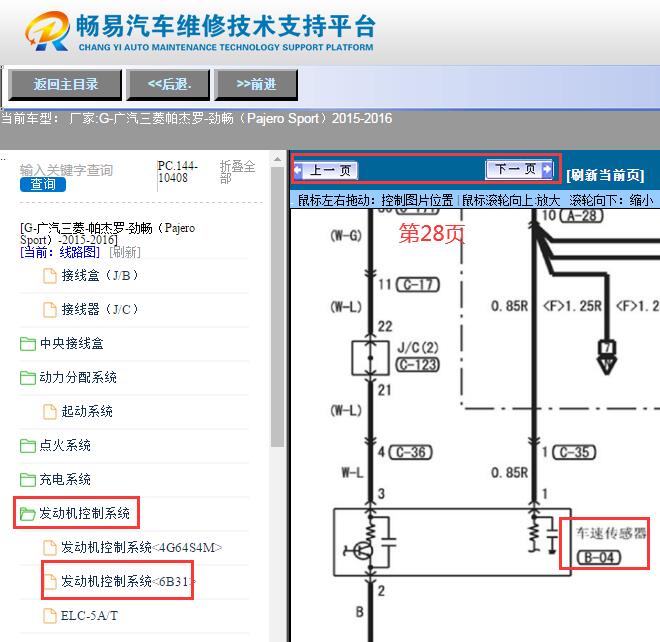The height and width of the screenshot is (642, 660).
Task: Open 接线盒（J/B） tree item
Action: pos(100,275)
